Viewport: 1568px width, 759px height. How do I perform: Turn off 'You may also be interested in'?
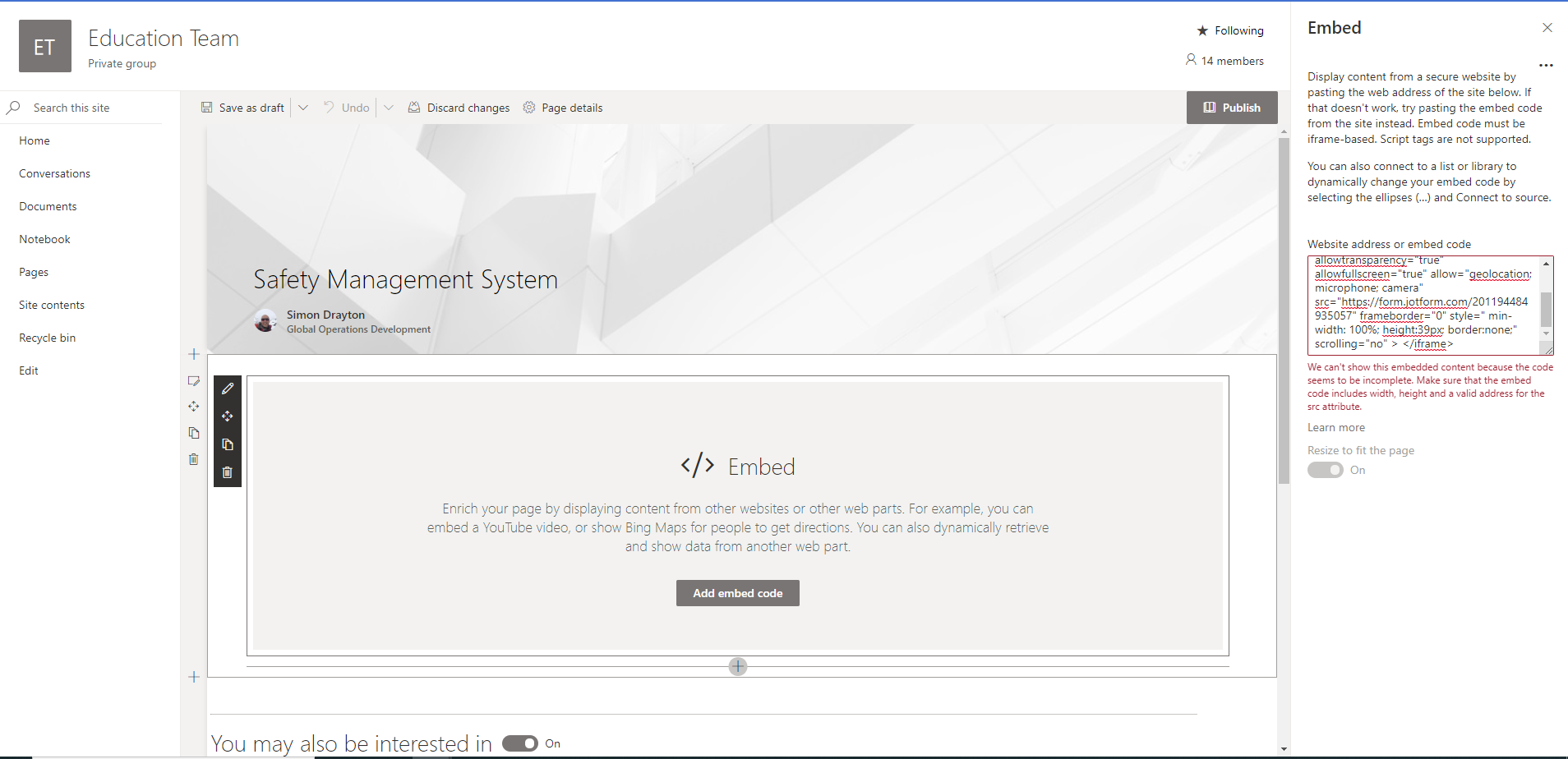(x=519, y=743)
